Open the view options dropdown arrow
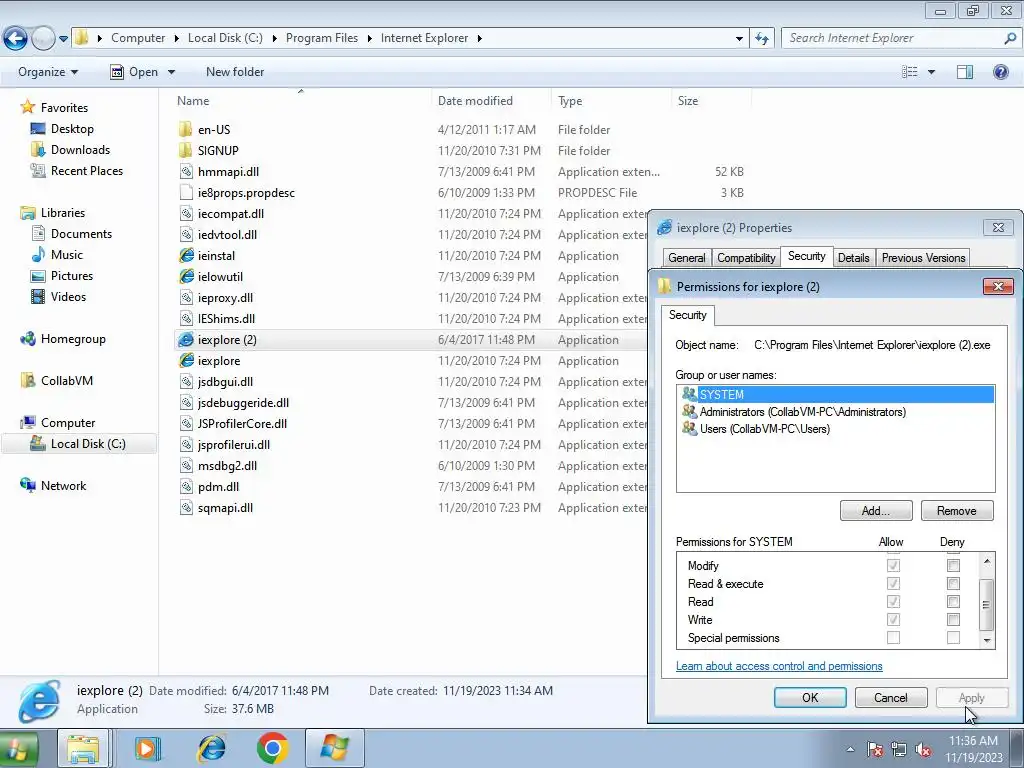This screenshot has width=1024, height=768. click(x=931, y=72)
